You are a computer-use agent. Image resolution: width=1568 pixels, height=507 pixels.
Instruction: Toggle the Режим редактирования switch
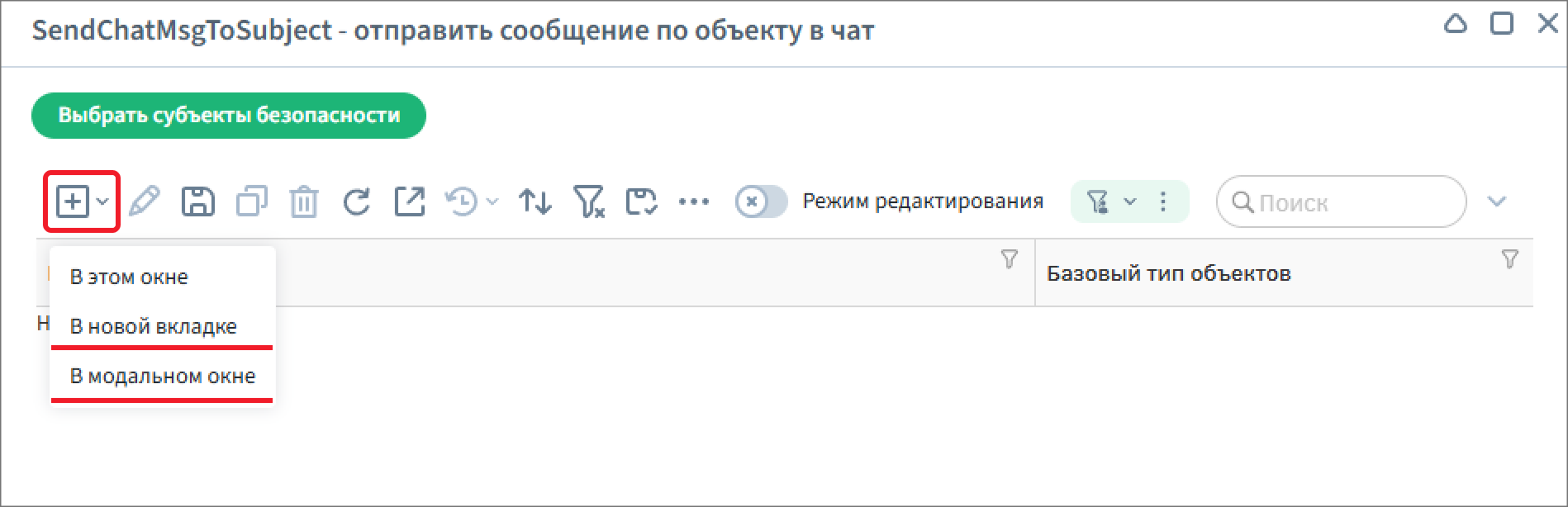[x=761, y=201]
